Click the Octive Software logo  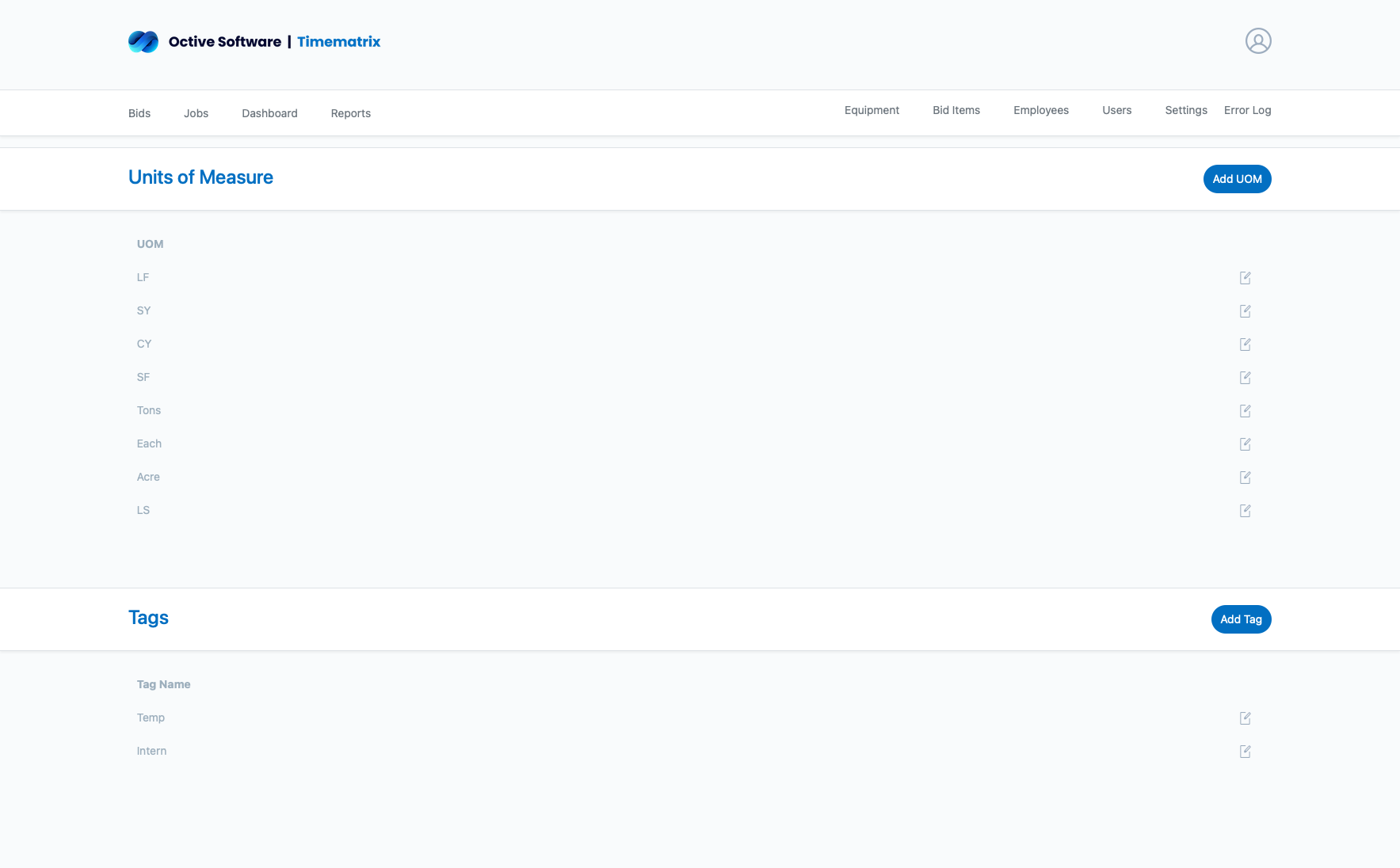pos(143,42)
